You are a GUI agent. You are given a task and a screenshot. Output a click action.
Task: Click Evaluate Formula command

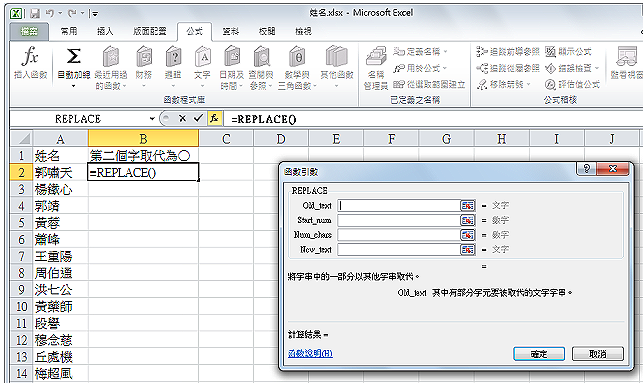572,85
